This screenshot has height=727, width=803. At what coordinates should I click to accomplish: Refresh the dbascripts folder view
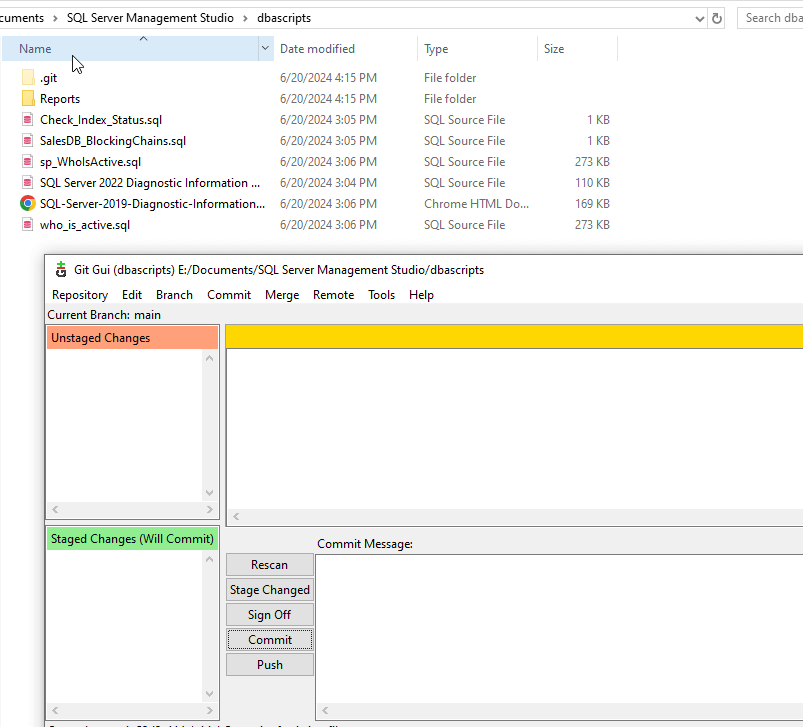click(x=717, y=18)
